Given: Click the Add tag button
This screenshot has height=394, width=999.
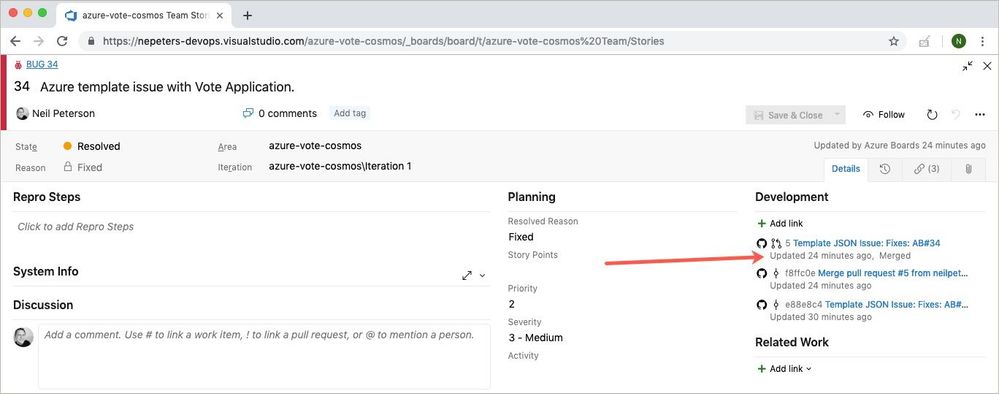Looking at the screenshot, I should (x=350, y=113).
